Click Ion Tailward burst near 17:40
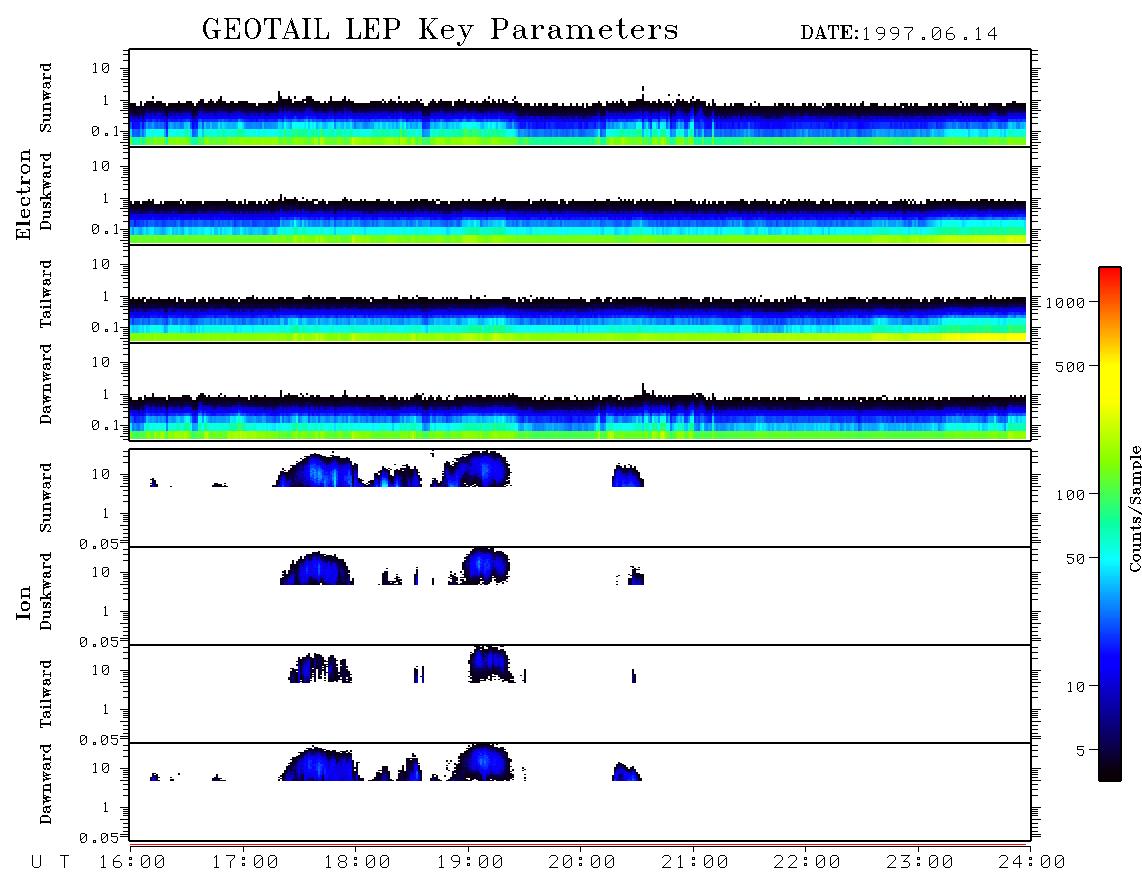 click(x=320, y=668)
